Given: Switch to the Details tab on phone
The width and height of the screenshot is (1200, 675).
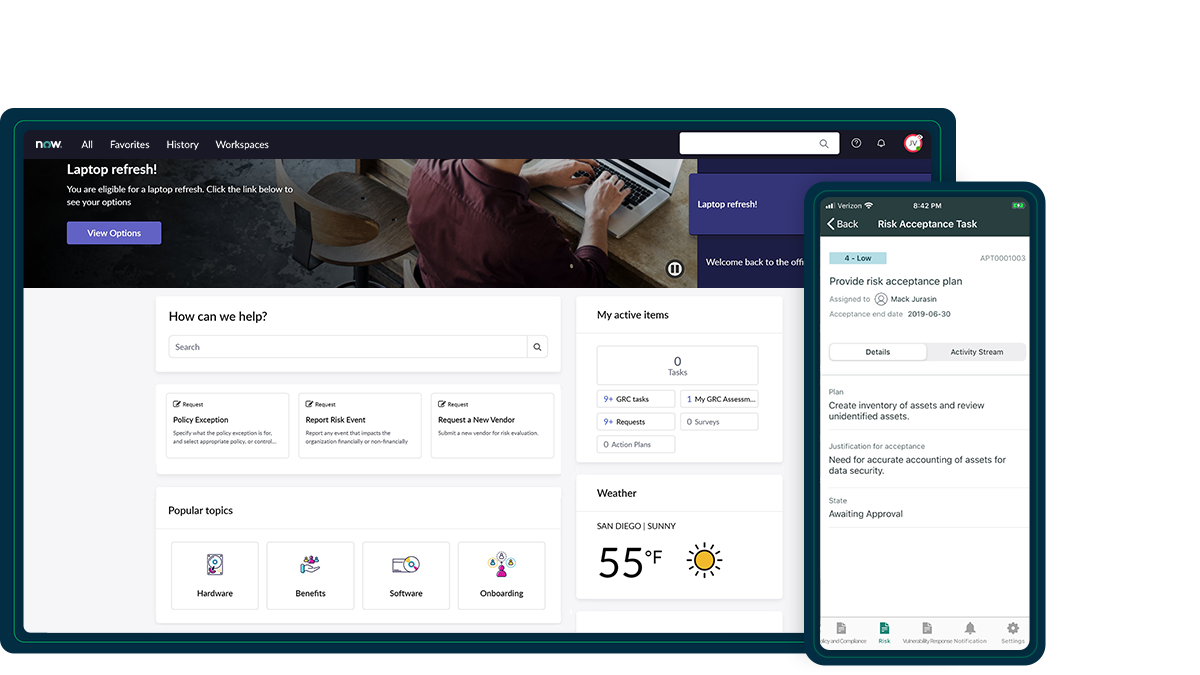Looking at the screenshot, I should point(878,352).
